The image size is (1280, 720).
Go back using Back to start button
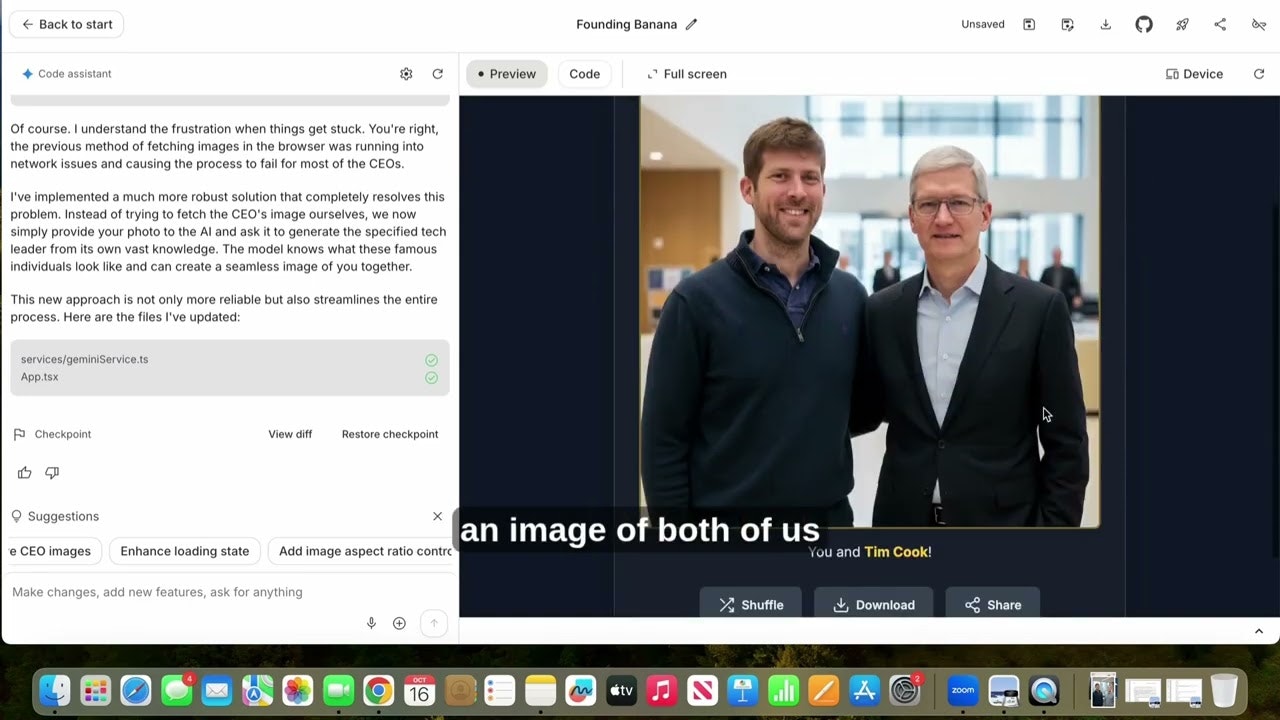point(66,24)
